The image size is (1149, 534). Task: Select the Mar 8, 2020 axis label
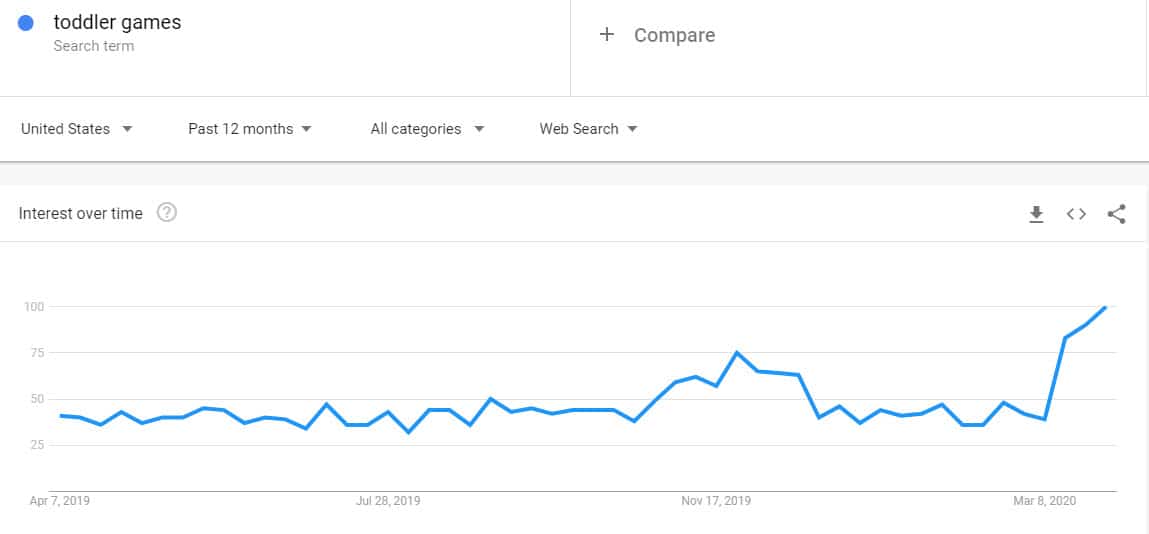click(x=1045, y=502)
